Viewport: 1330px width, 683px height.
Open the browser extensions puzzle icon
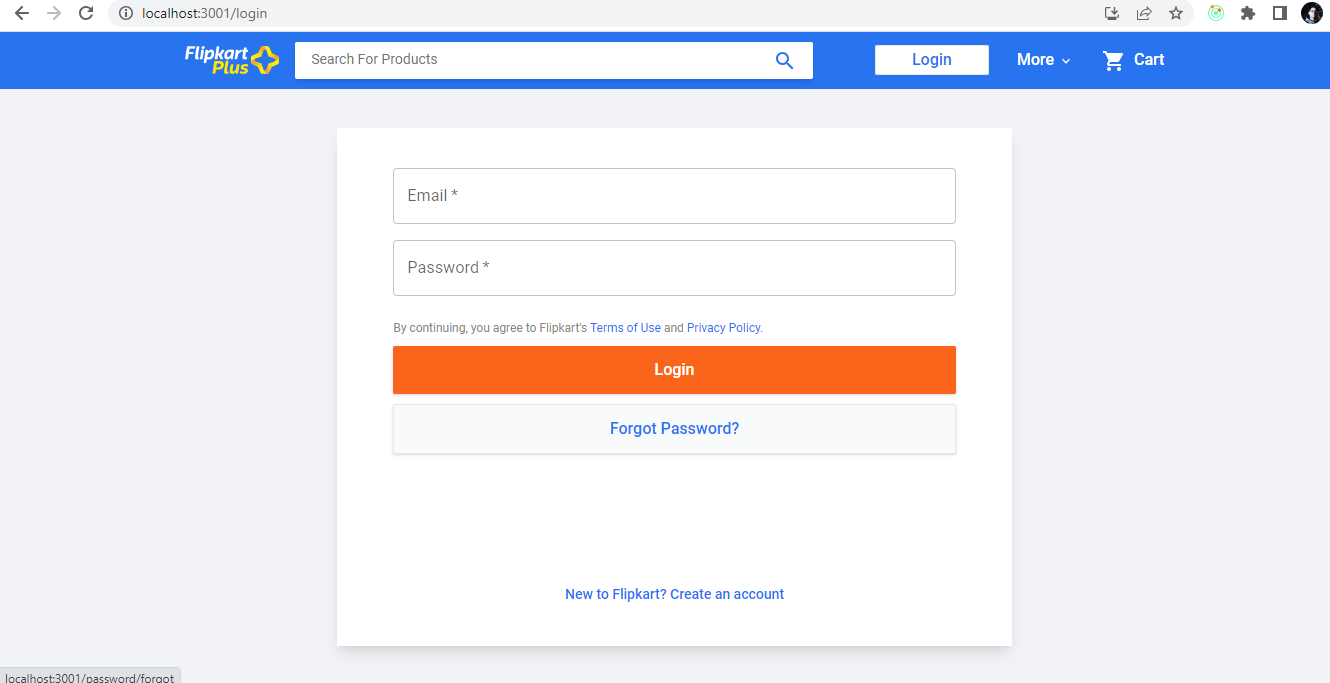point(1247,14)
